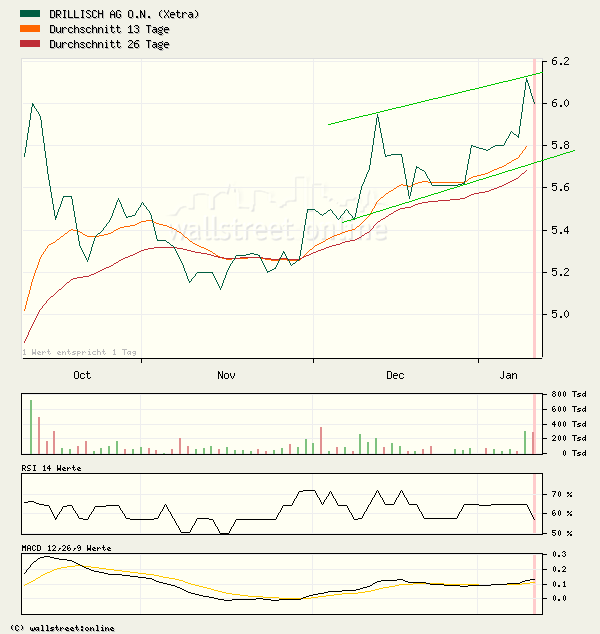Click the 5.2 price axis value
This screenshot has width=600, height=634.
pos(560,272)
